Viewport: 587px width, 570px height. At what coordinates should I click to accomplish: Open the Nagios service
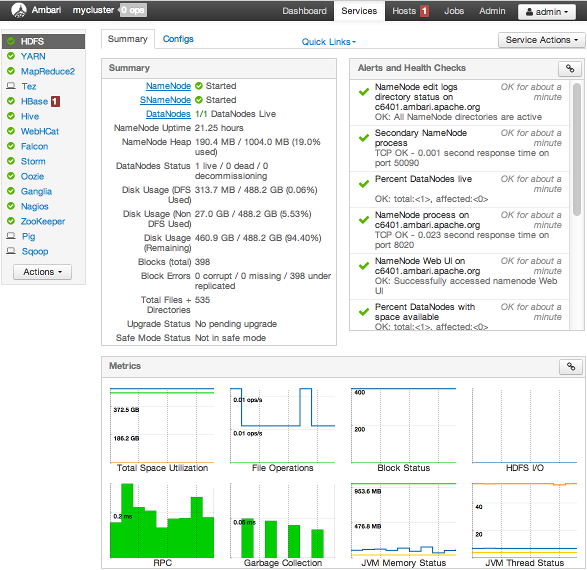[34, 206]
